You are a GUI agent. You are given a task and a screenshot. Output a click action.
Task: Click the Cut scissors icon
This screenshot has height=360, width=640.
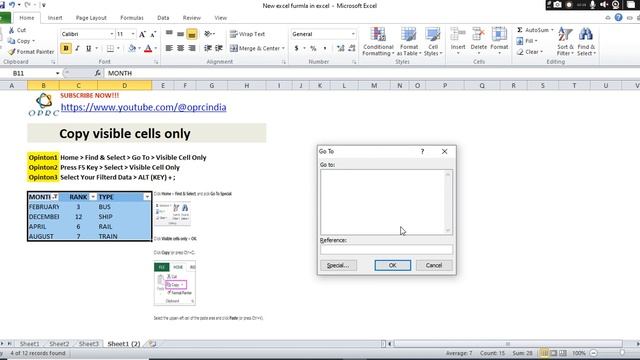(11, 30)
